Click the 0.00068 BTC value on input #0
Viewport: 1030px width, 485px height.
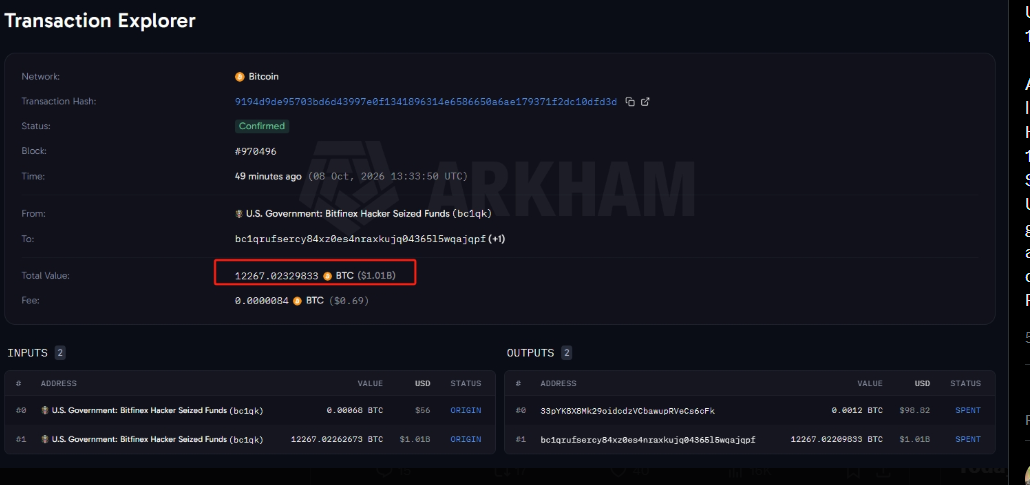[x=355, y=410]
